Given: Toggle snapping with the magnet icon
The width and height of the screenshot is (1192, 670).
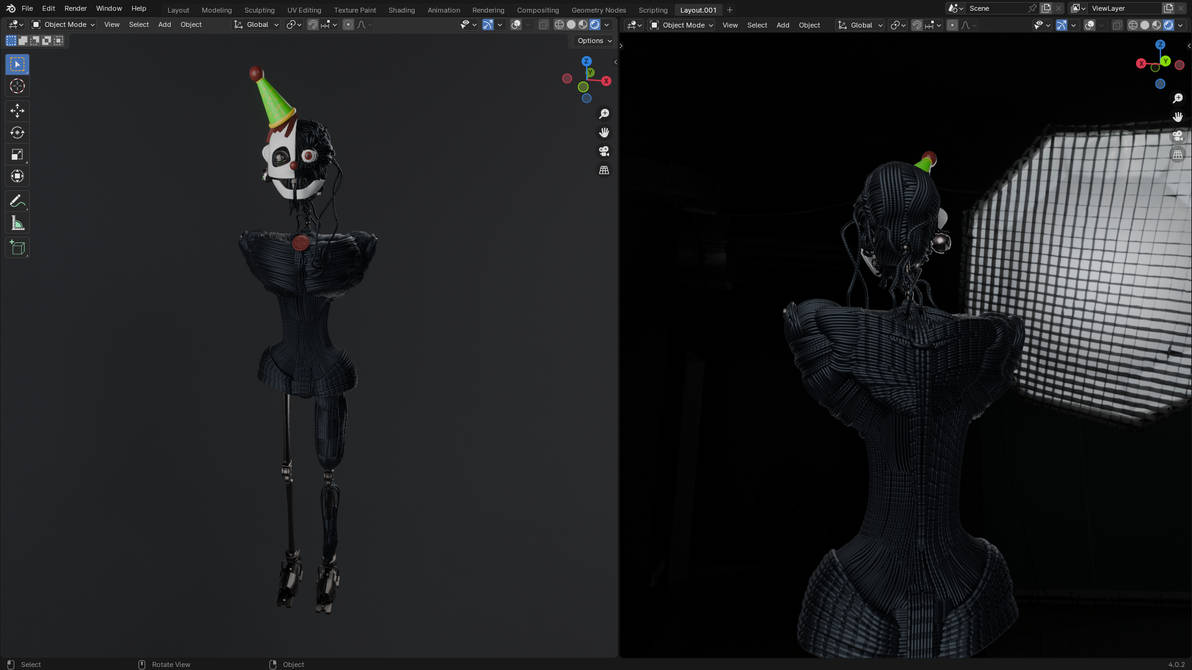Looking at the screenshot, I should (x=315, y=24).
